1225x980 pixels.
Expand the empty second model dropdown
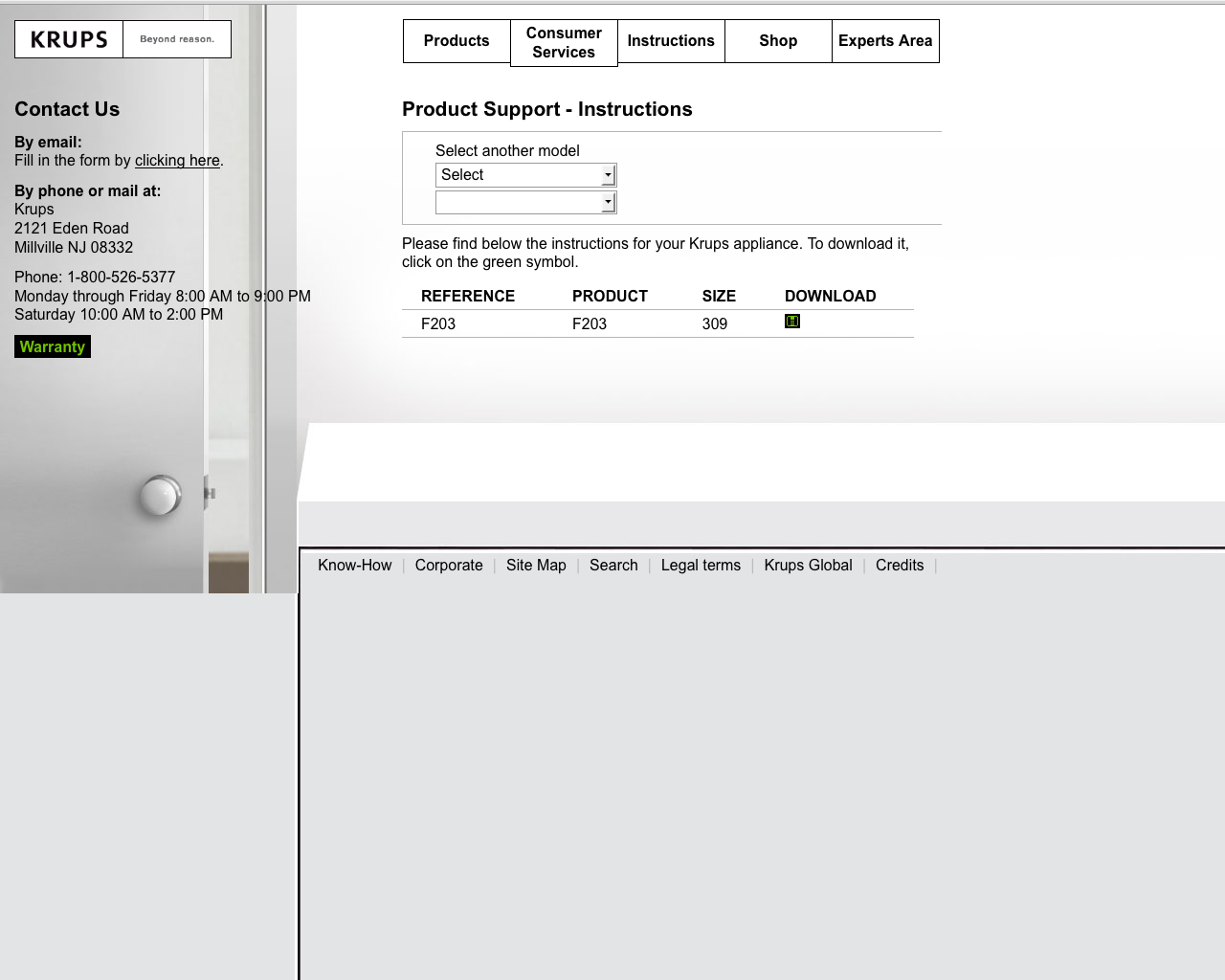tap(525, 202)
